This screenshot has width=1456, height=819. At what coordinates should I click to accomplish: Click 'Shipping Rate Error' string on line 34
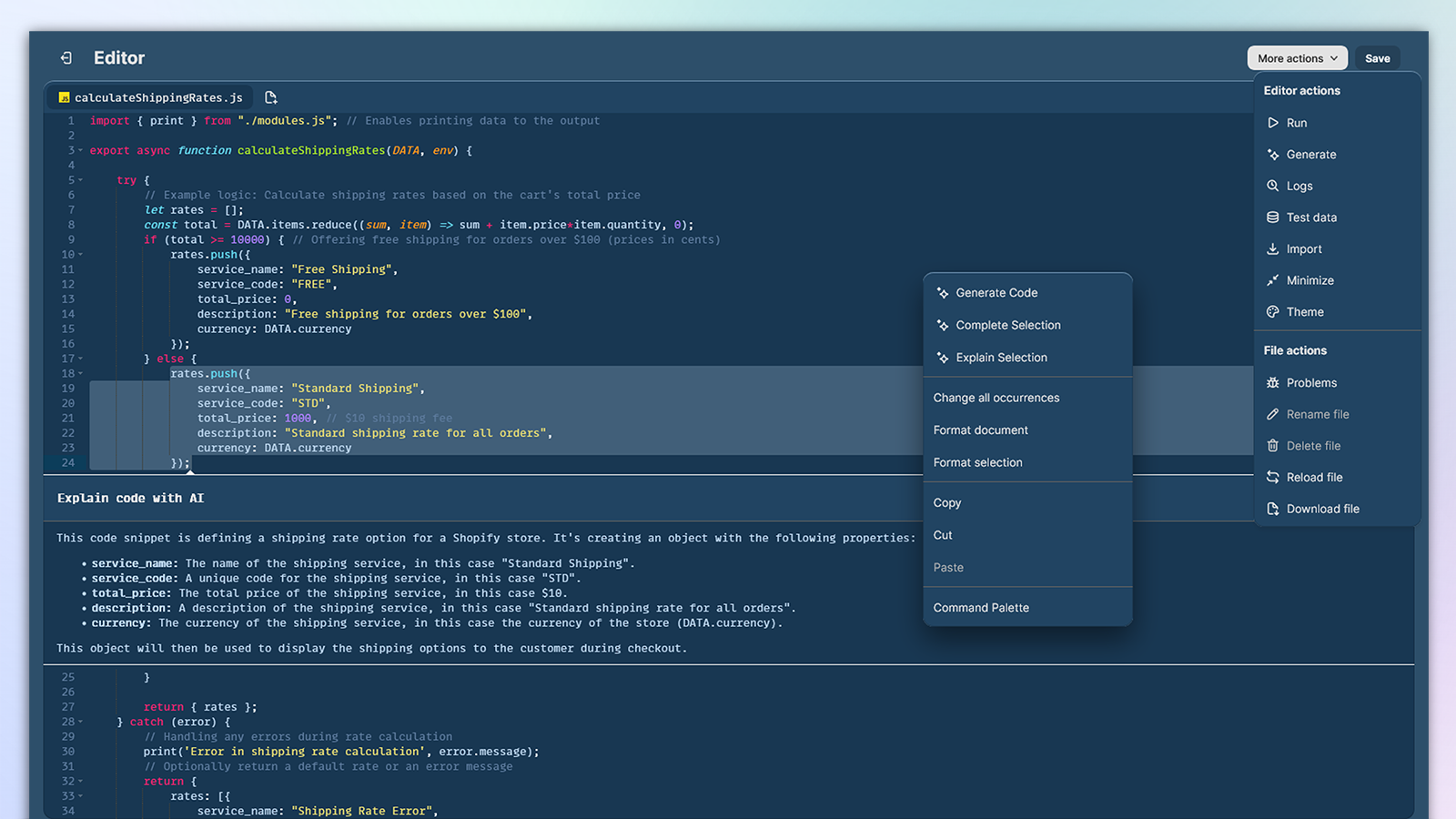coord(361,811)
